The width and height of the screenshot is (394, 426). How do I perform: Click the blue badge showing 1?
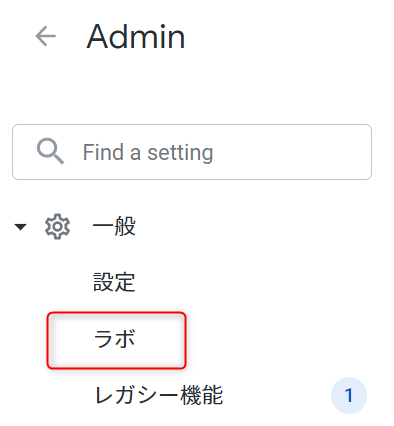(349, 396)
